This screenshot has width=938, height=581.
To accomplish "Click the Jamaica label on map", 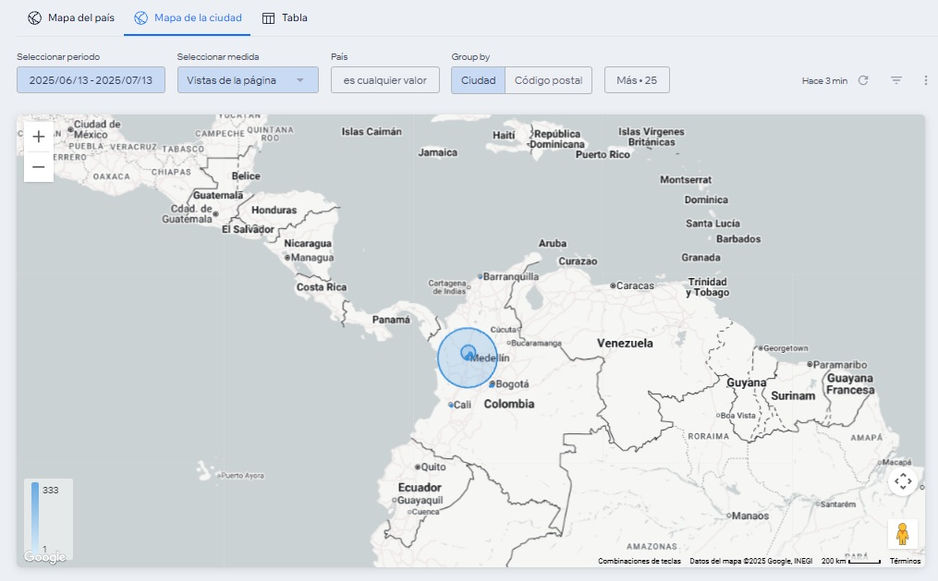I will (x=437, y=153).
